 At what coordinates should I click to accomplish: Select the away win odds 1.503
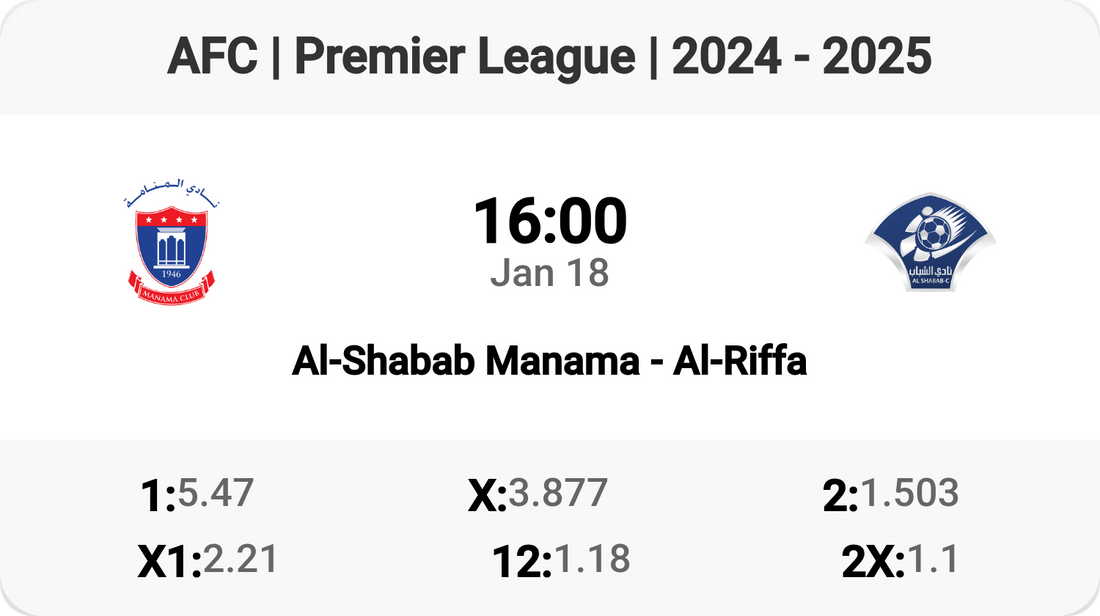click(x=909, y=493)
